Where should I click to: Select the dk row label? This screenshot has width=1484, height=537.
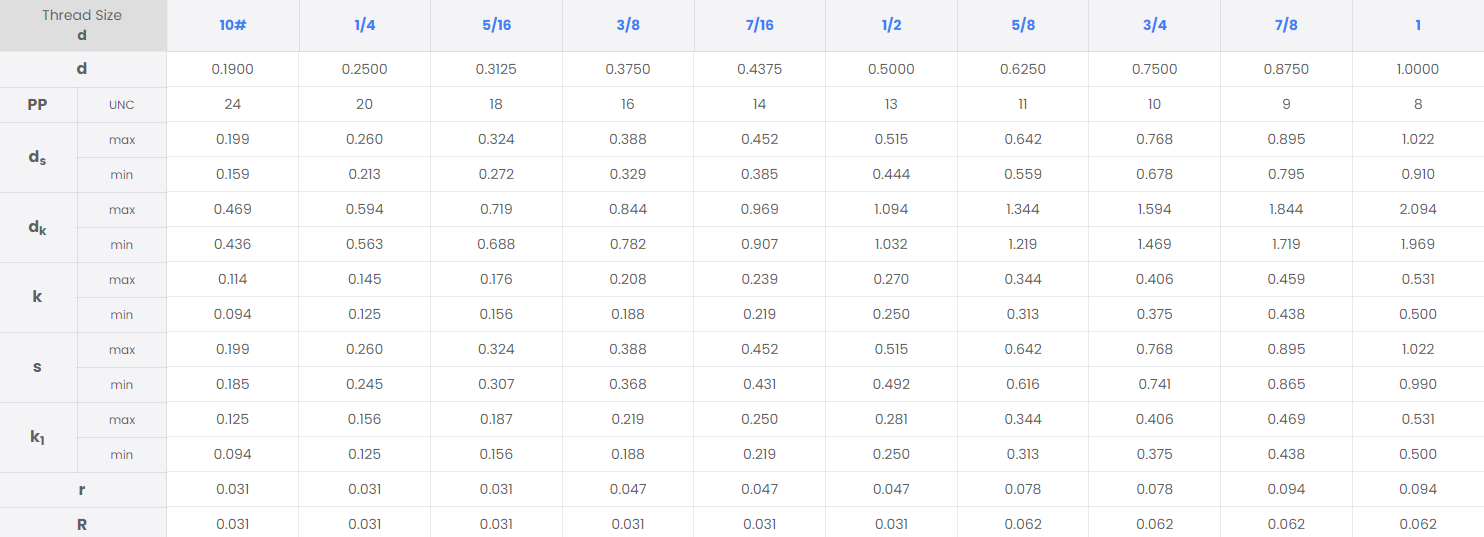coord(37,227)
